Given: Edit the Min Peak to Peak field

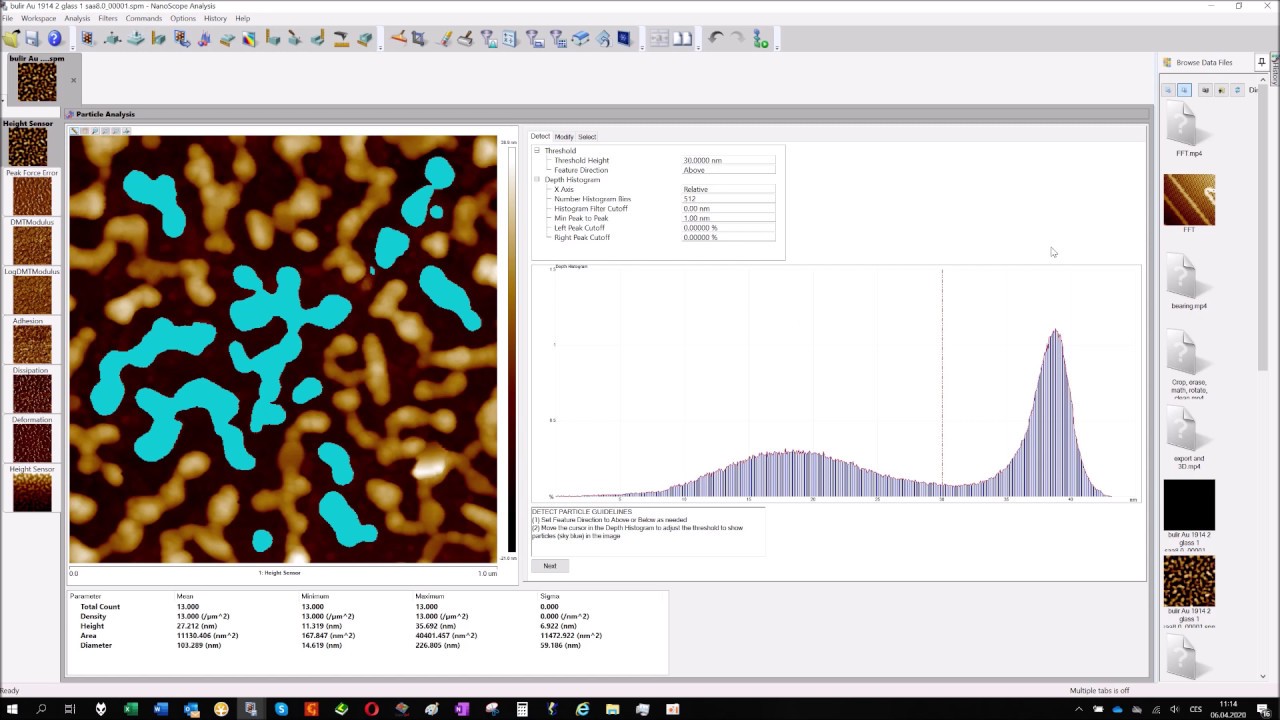Looking at the screenshot, I should (x=728, y=218).
